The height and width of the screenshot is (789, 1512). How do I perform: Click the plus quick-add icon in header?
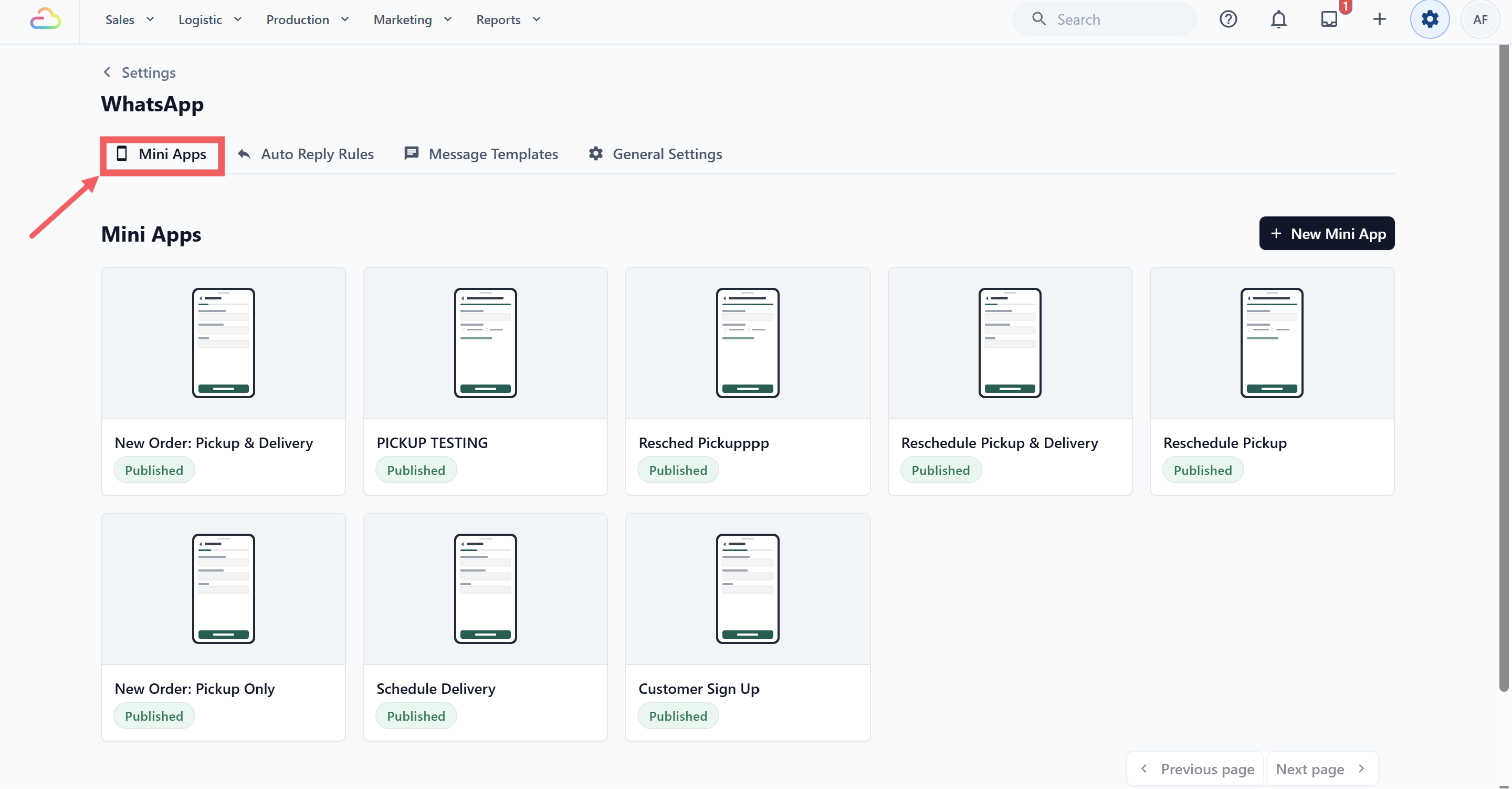[x=1379, y=19]
